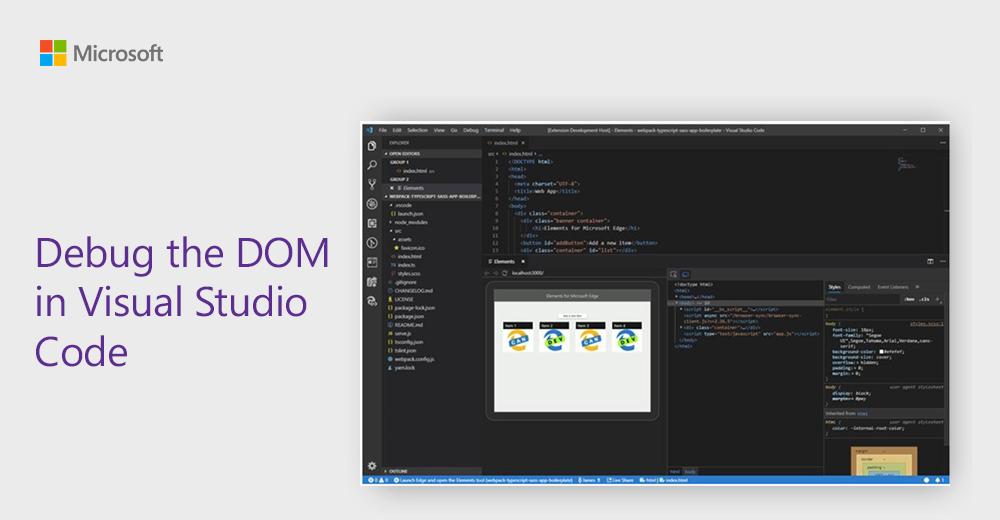This screenshot has width=1000, height=520.
Task: Open the Explorer view in the activity bar
Action: click(372, 146)
